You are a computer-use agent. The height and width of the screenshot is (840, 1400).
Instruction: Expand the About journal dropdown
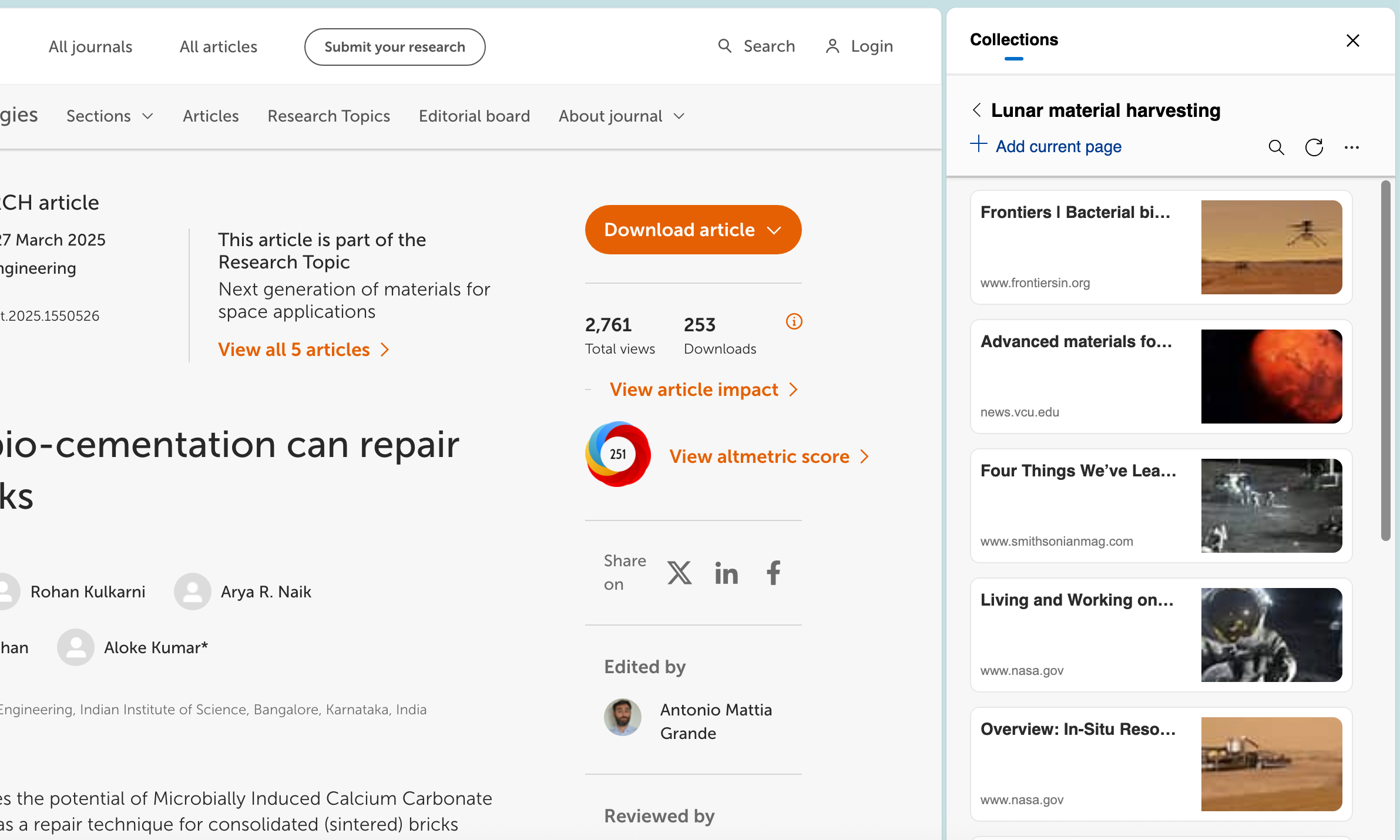pyautogui.click(x=621, y=116)
